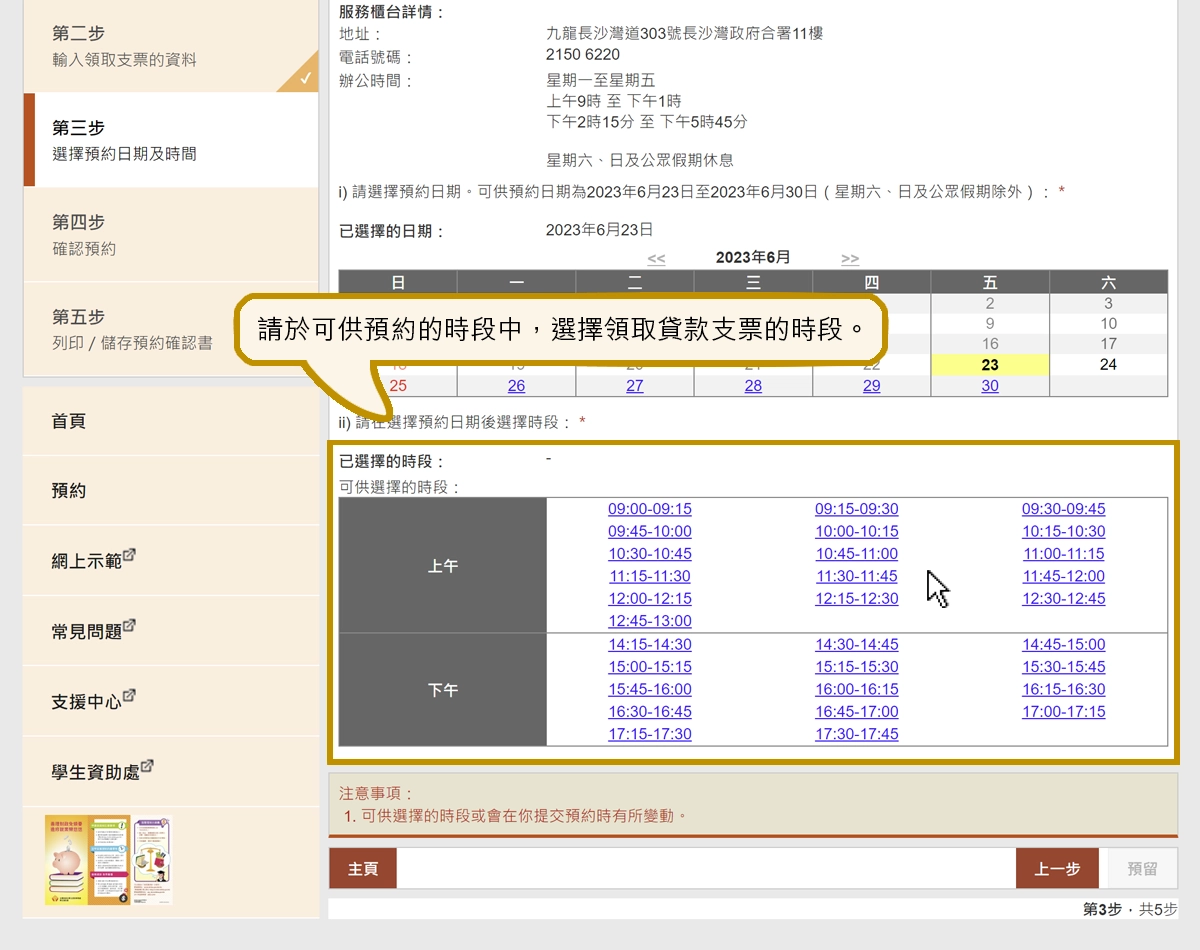Screen dimensions: 1200x950
Task: Click the highlighted date 23
Action: pyautogui.click(x=990, y=364)
